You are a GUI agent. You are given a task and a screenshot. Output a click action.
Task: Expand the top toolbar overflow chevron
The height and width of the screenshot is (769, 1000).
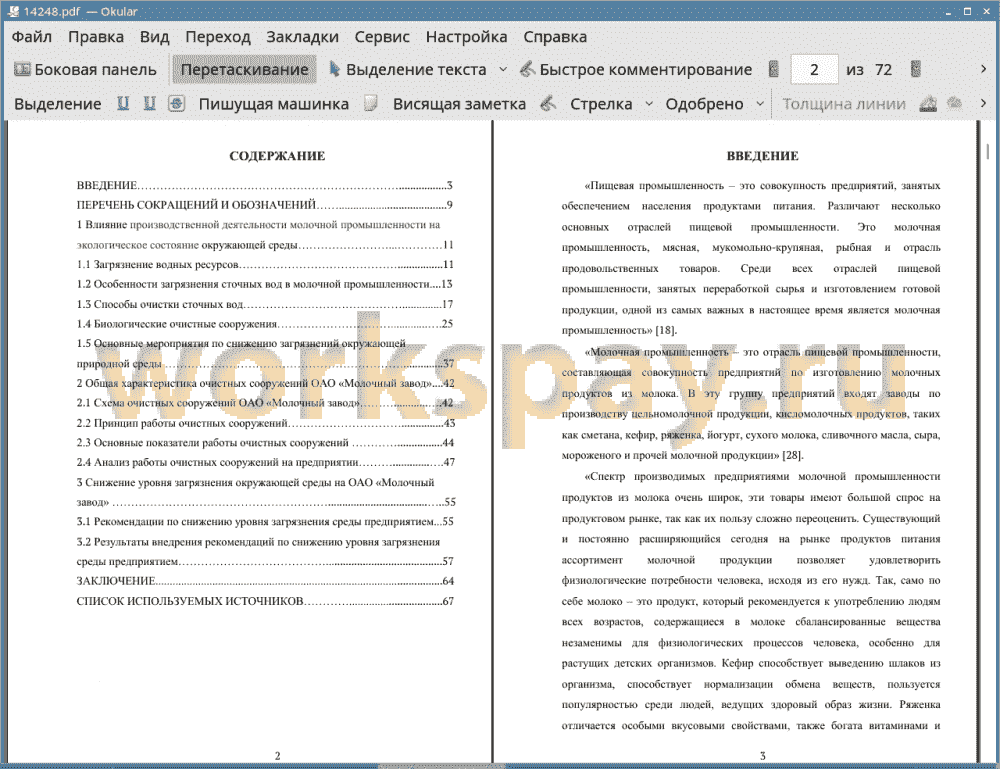coord(983,69)
